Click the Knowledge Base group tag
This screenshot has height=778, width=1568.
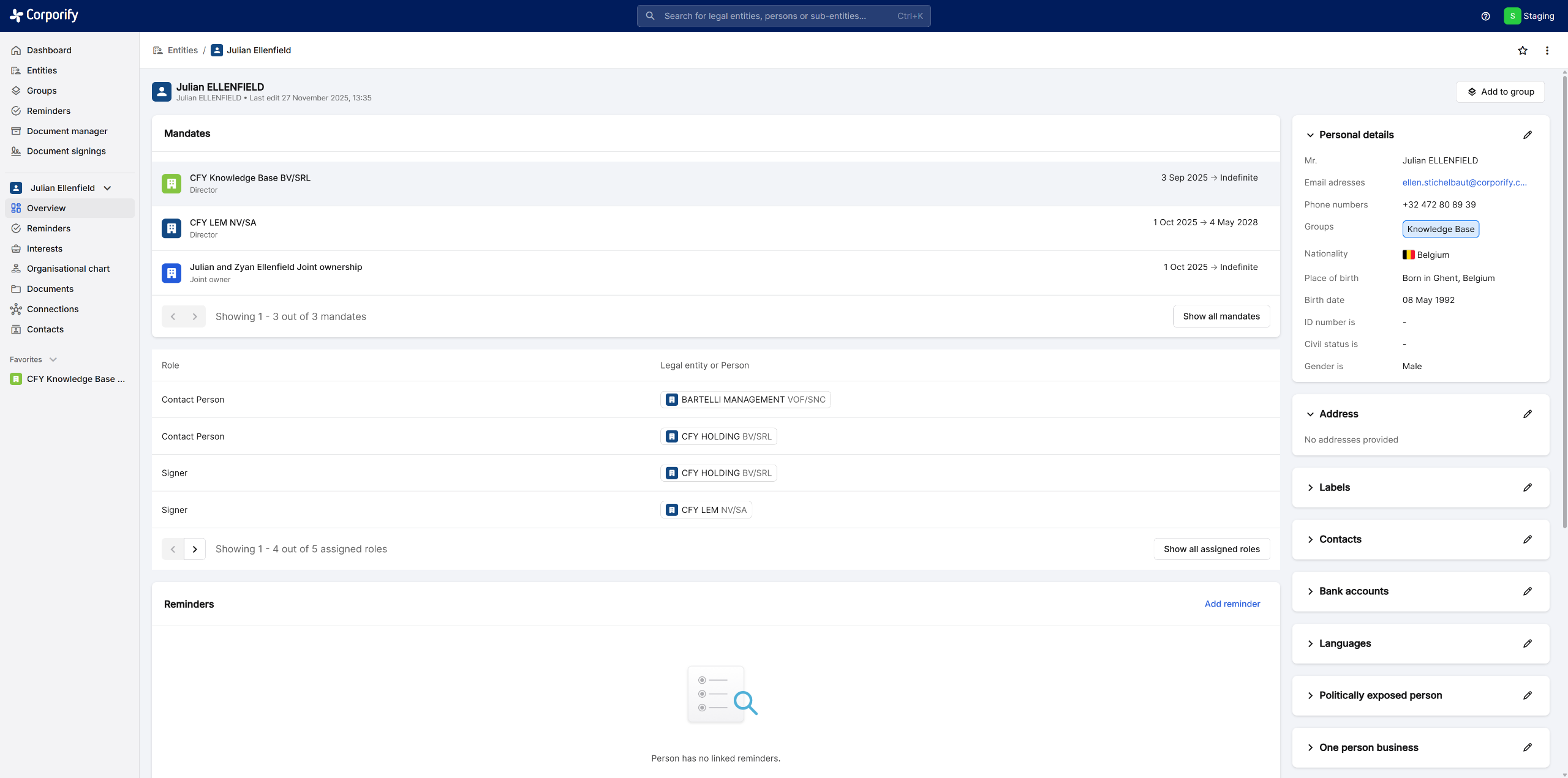coord(1441,229)
